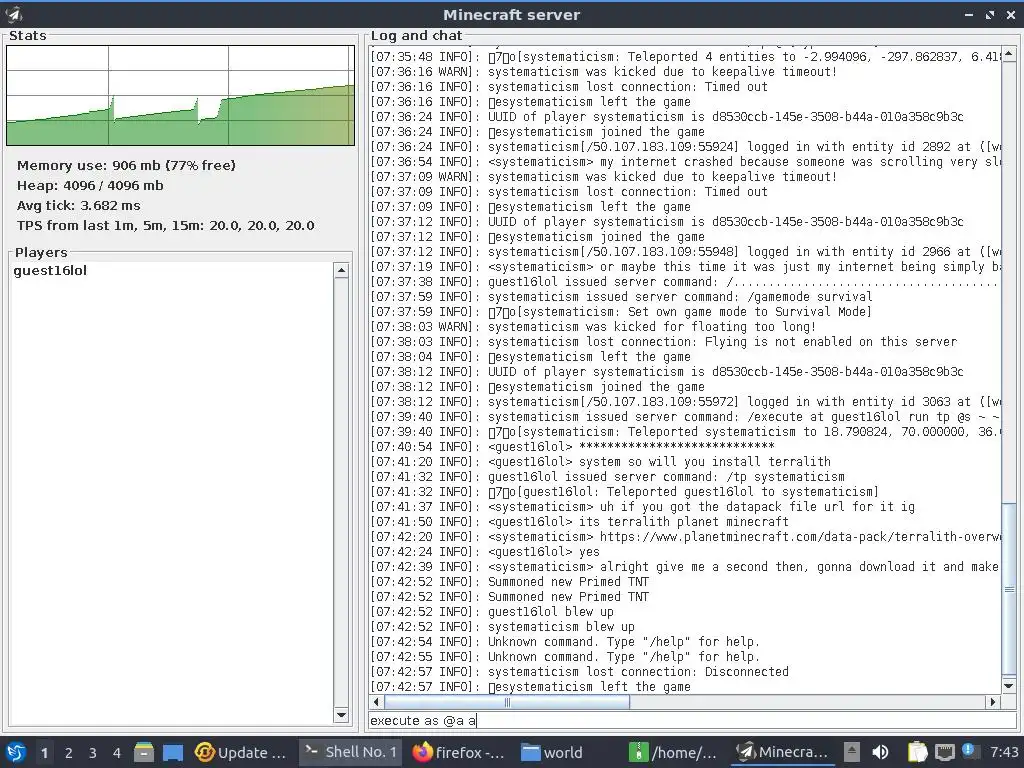Screen dimensions: 1024x768
Task: Click log line 'systematicism blew up'
Action: [502, 627]
